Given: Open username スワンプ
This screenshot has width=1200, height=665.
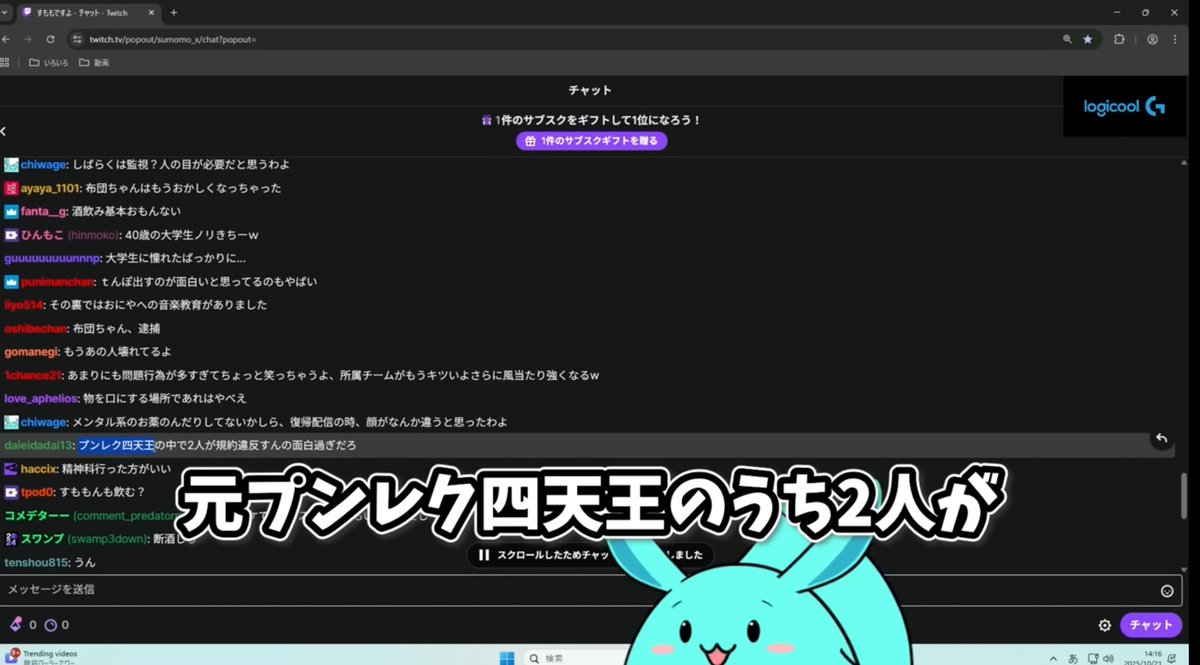Looking at the screenshot, I should 42,539.
